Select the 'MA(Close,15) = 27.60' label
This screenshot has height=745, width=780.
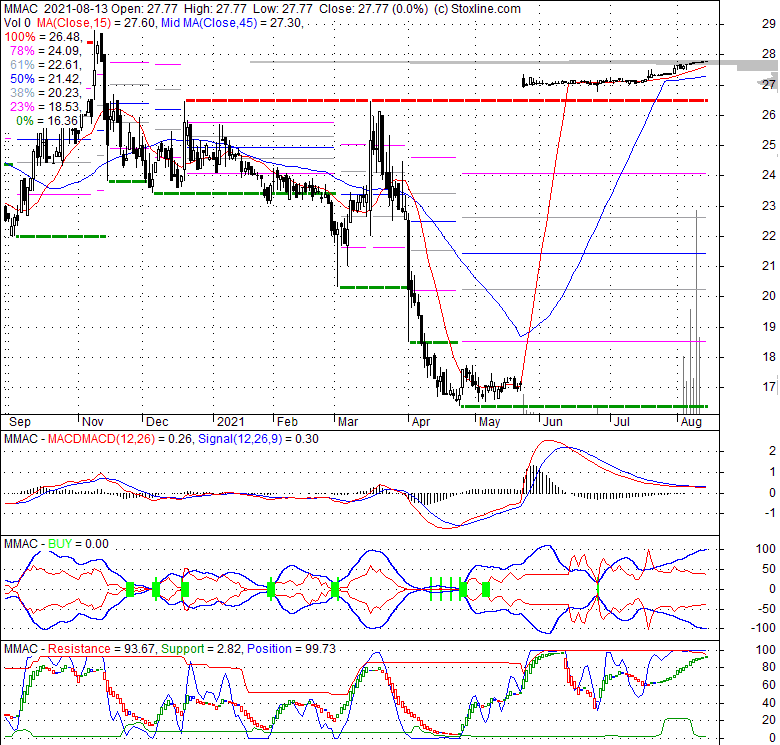(x=96, y=23)
